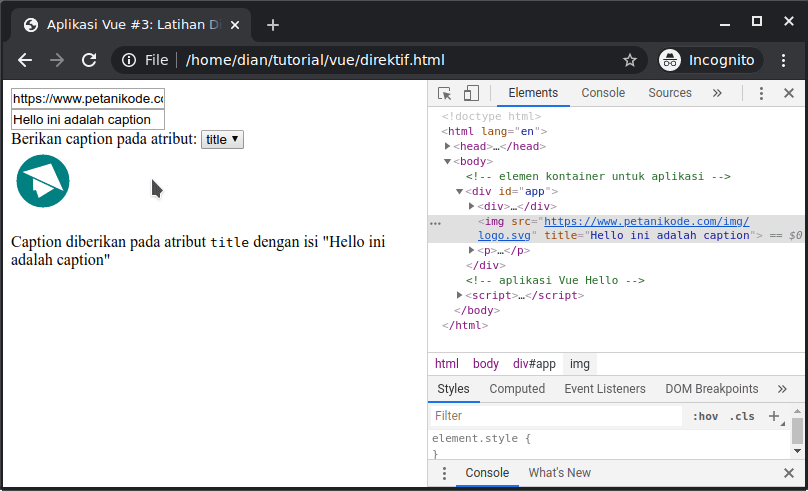
Task: Toggle the device toolbar icon
Action: [x=471, y=93]
